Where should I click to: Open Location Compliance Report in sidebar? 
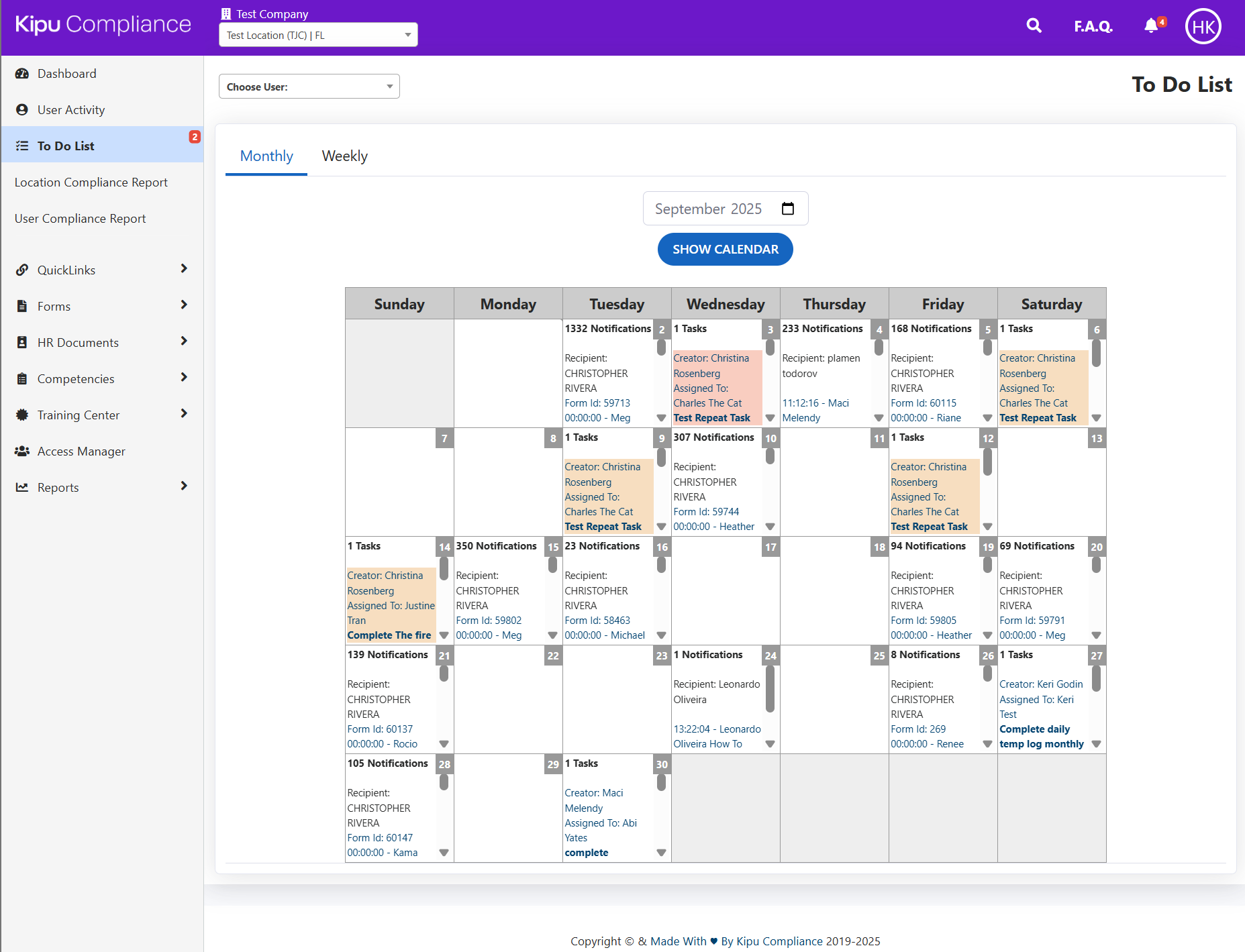point(91,182)
